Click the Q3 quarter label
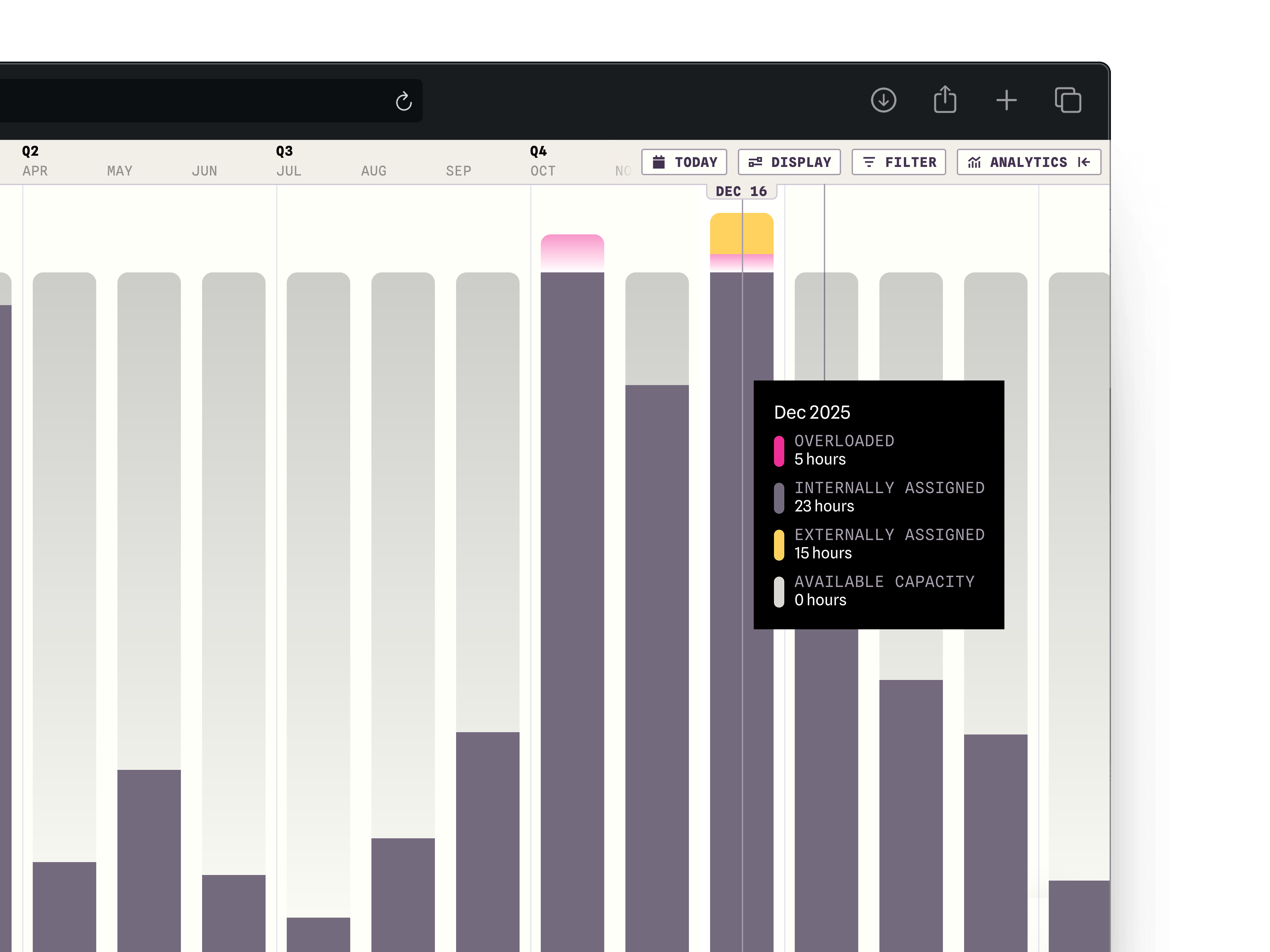Image resolution: width=1270 pixels, height=952 pixels. [284, 151]
